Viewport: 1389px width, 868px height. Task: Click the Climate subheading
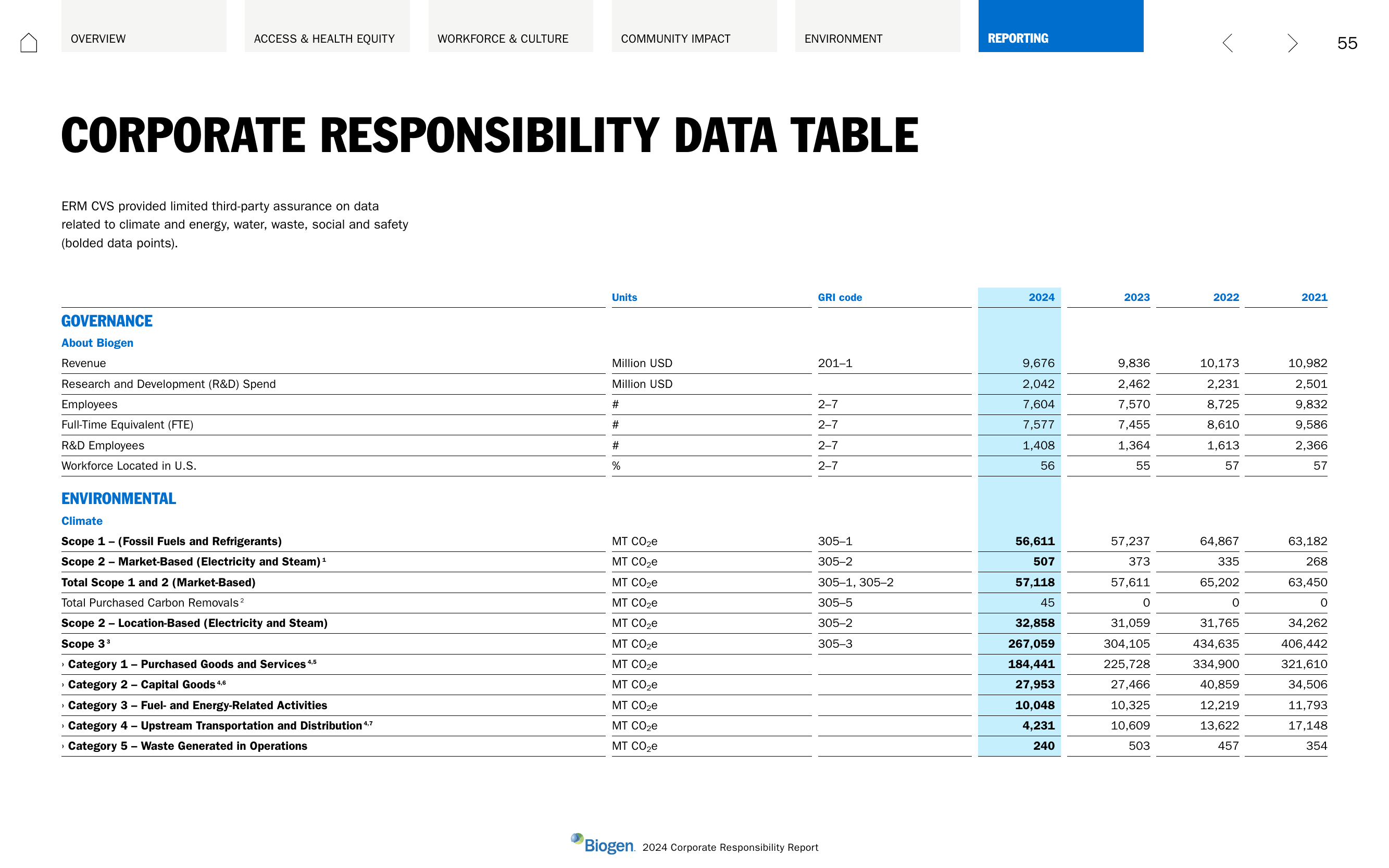click(x=82, y=521)
